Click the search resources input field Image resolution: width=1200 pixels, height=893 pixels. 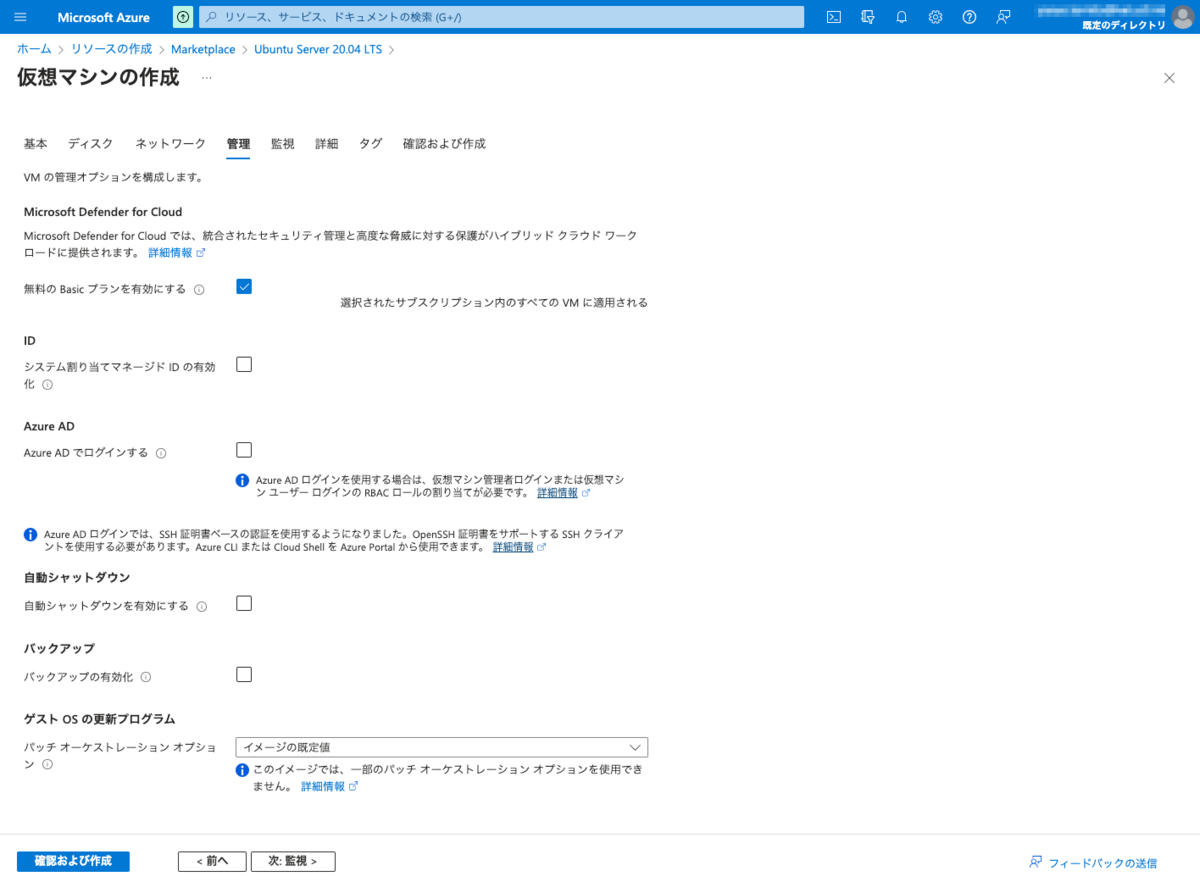(501, 17)
